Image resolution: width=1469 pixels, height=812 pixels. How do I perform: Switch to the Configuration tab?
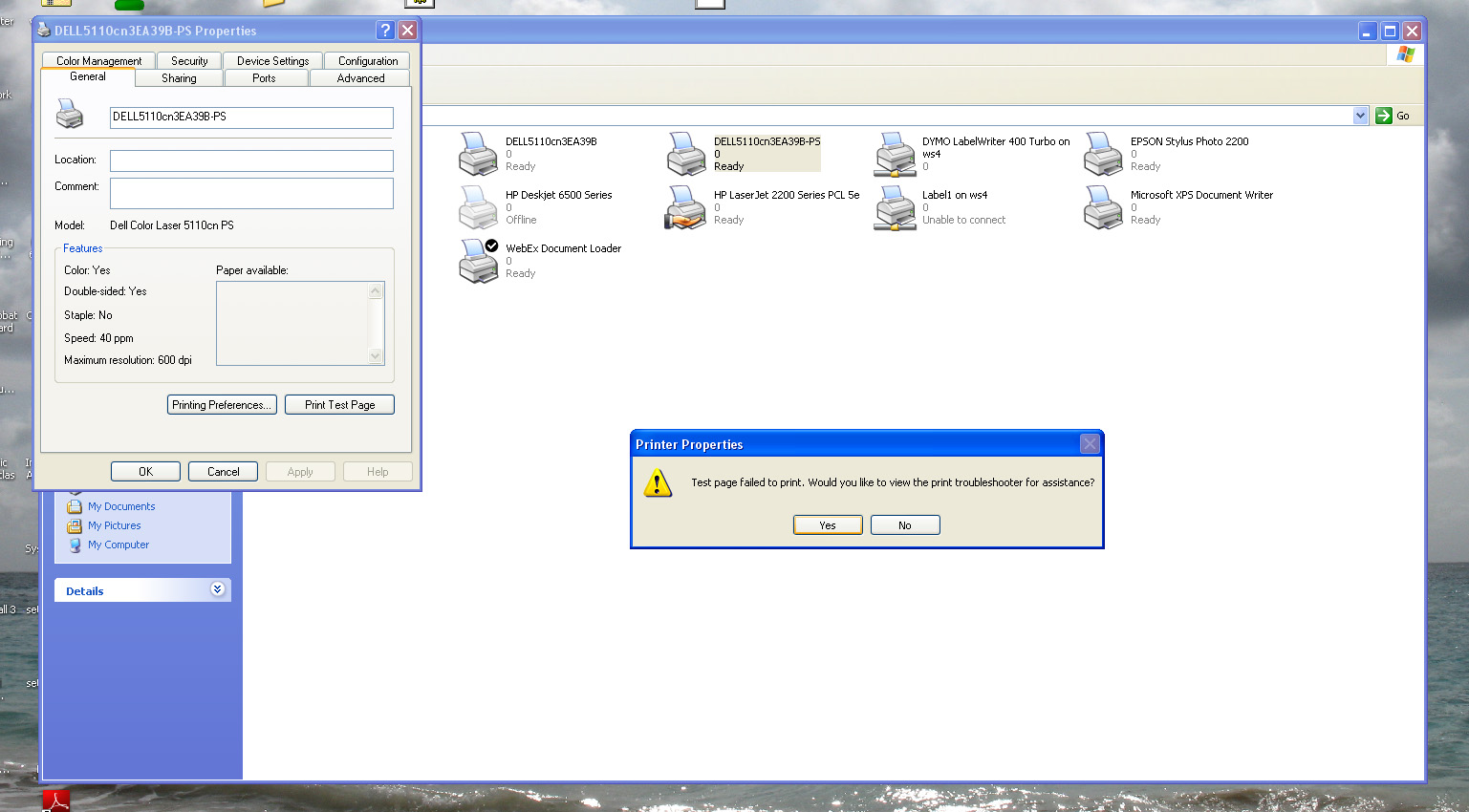coord(368,60)
